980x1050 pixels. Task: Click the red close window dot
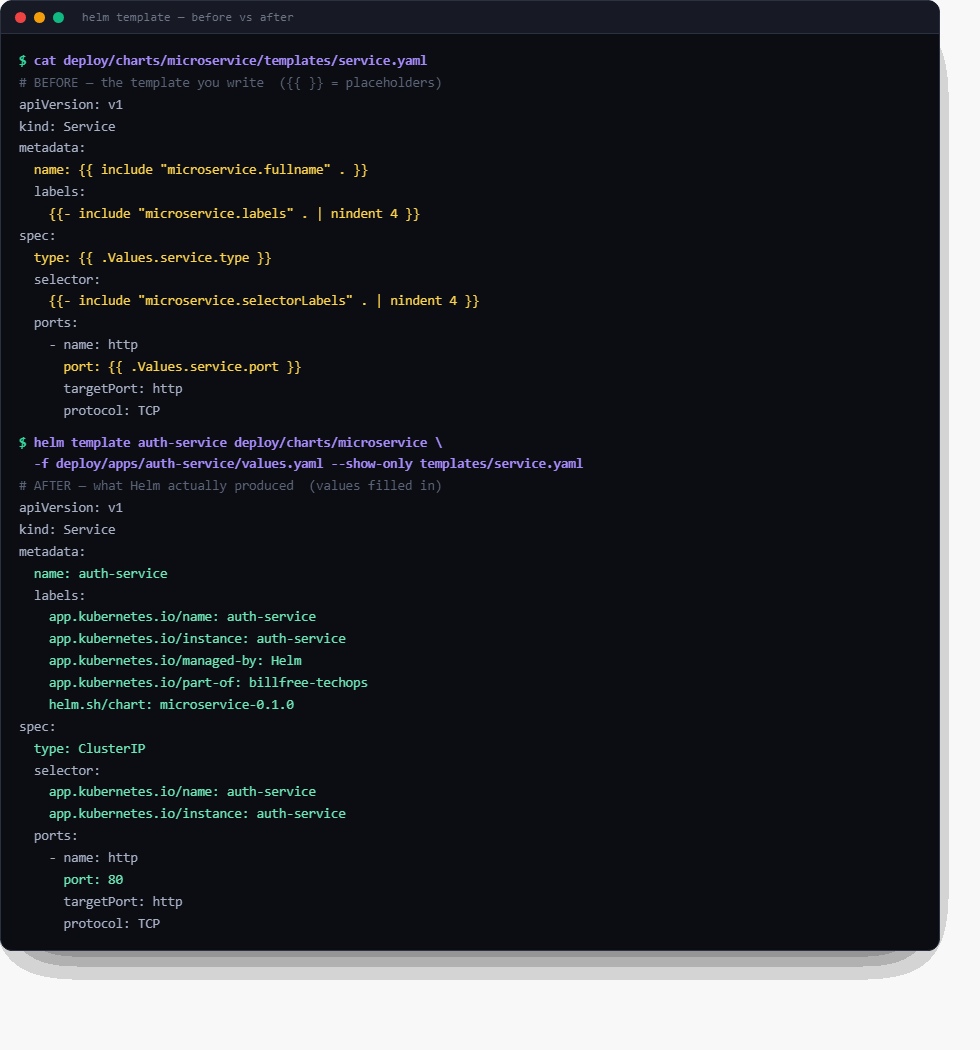[21, 17]
